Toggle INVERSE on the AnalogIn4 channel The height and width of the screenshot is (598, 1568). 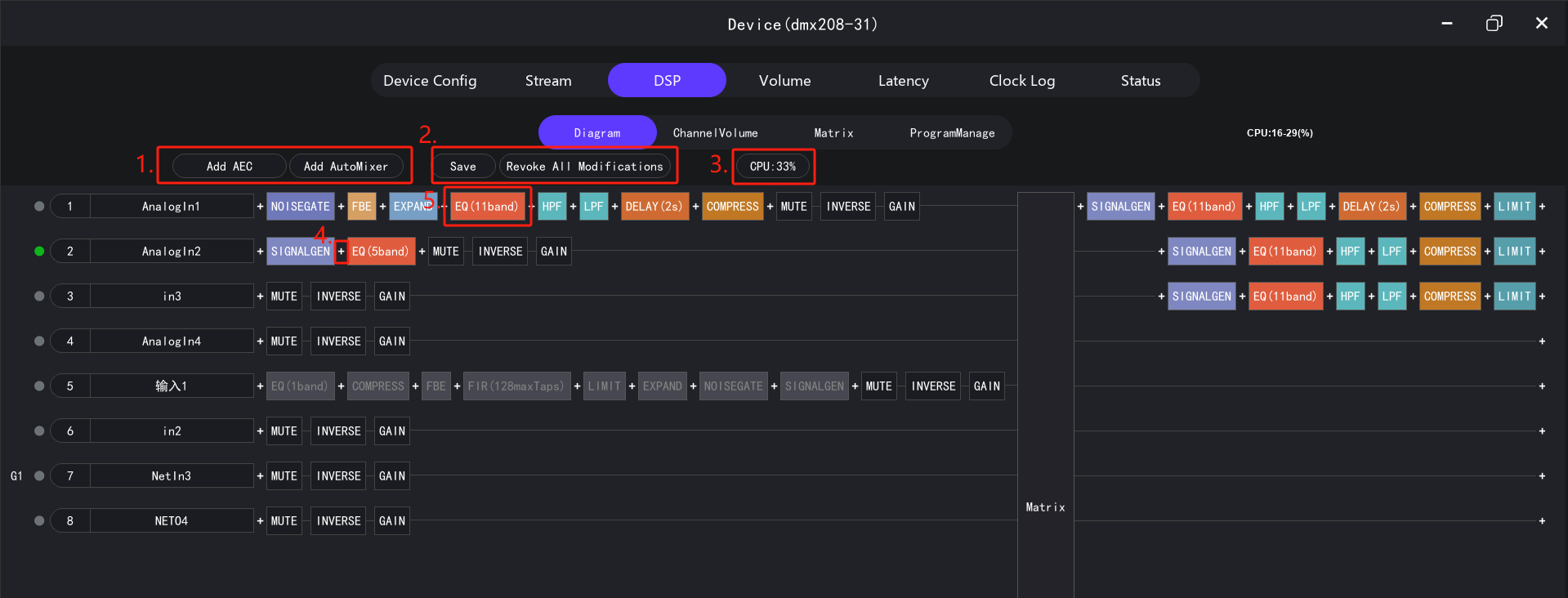(x=338, y=341)
